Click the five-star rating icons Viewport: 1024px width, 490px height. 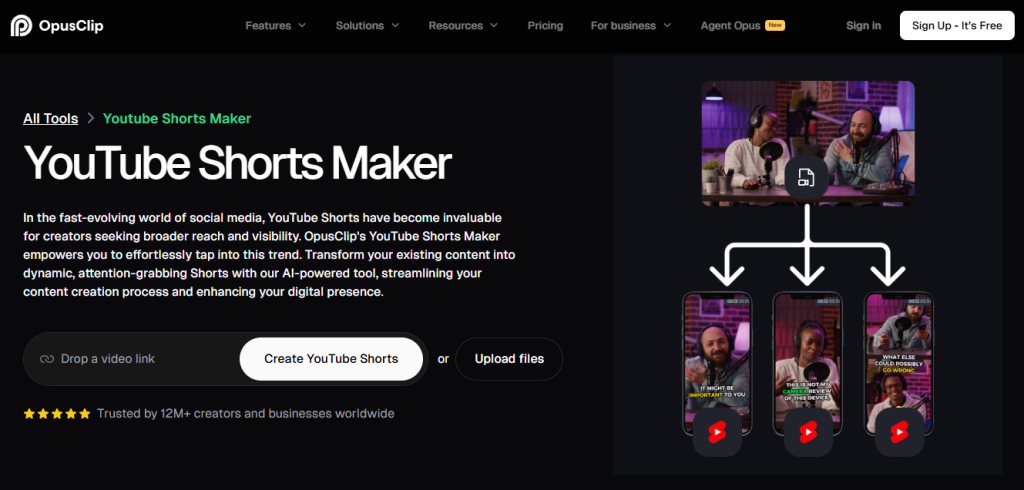point(57,413)
